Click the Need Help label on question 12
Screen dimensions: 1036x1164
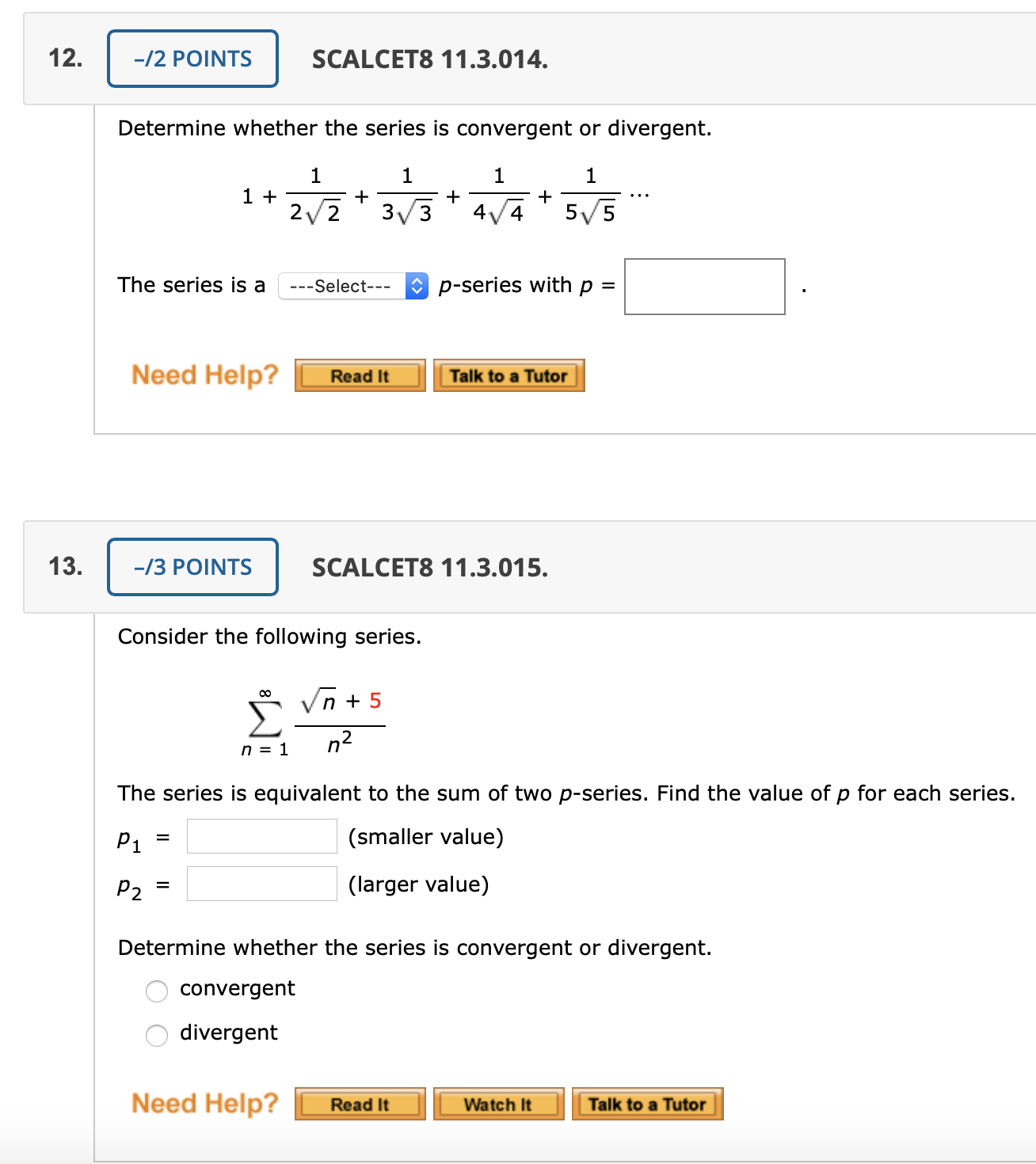coord(204,375)
